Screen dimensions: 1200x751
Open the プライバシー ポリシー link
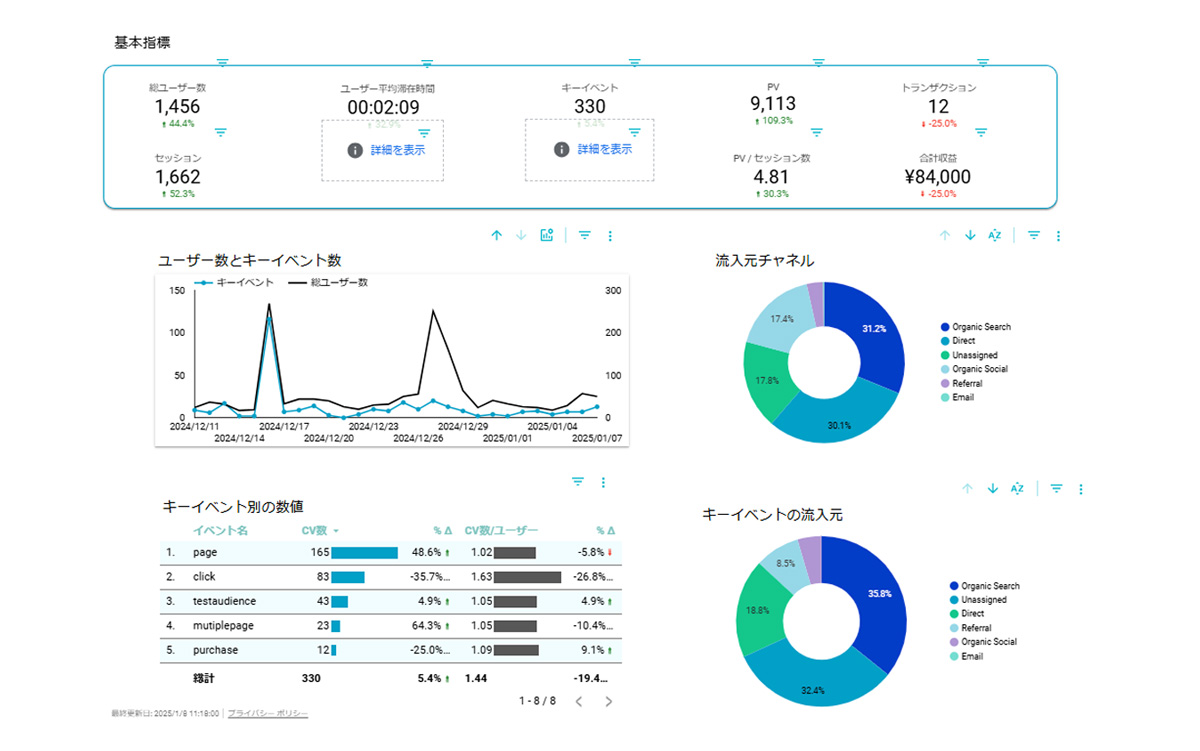click(268, 714)
